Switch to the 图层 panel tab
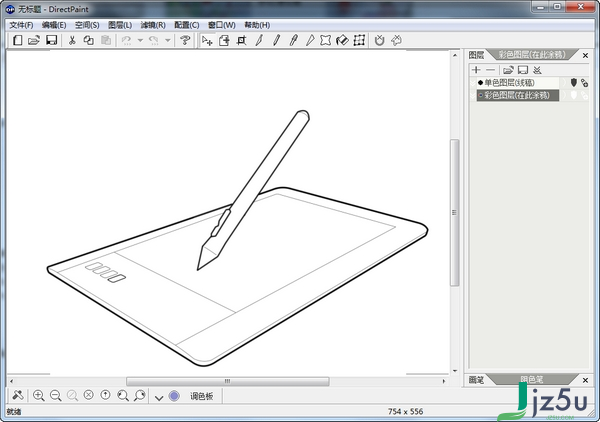The height and width of the screenshot is (422, 600). 476,55
